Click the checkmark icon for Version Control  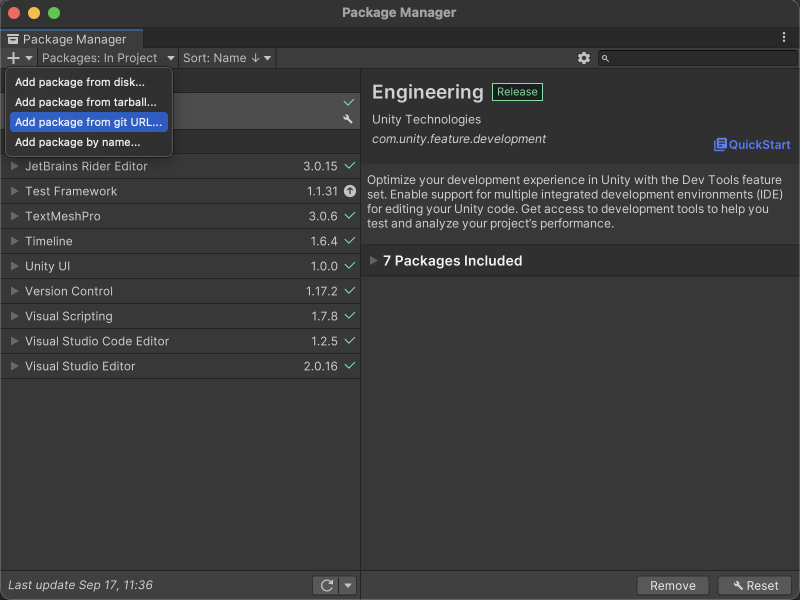pos(349,290)
